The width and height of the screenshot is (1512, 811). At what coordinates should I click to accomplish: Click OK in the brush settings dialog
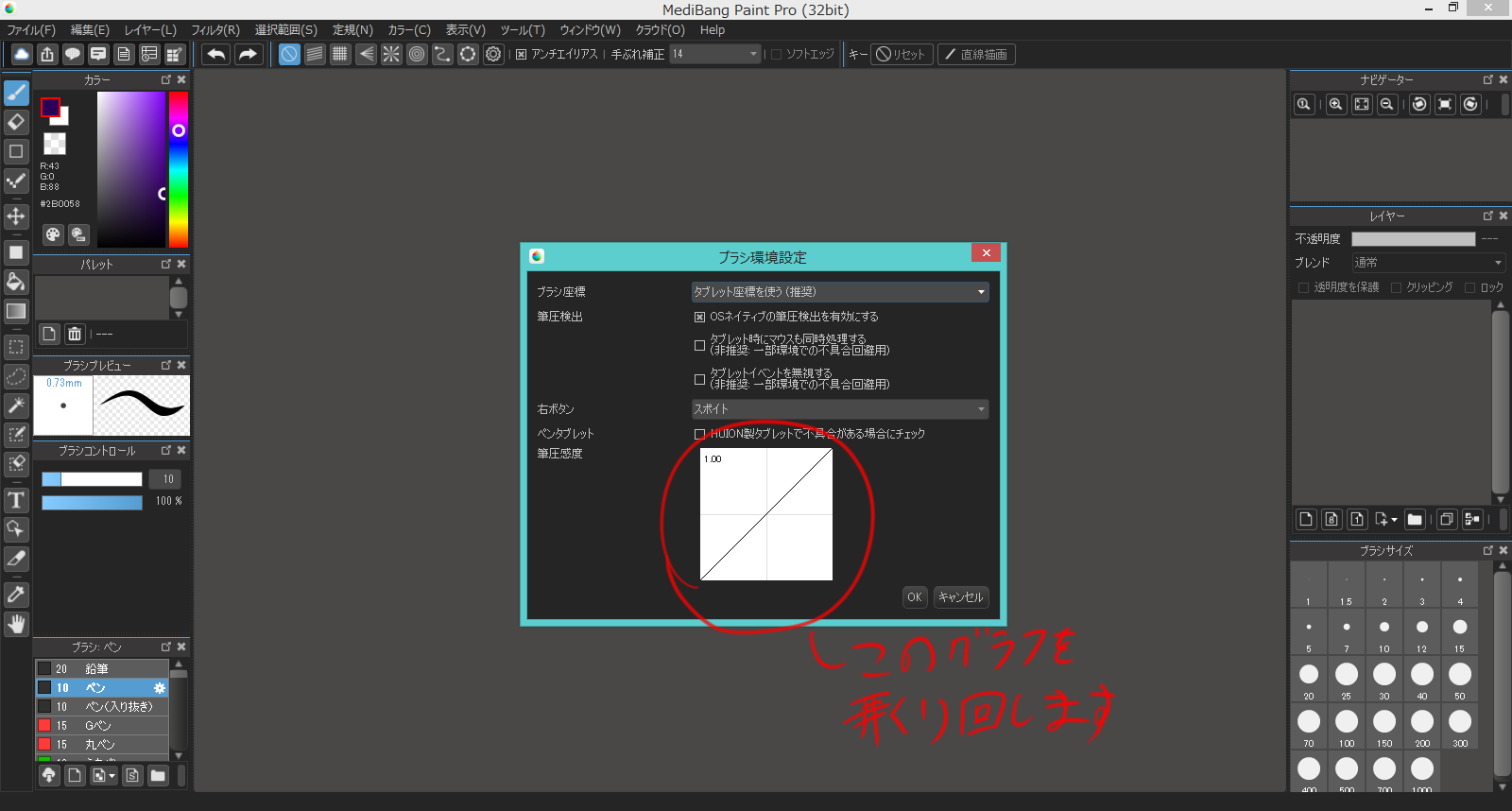pyautogui.click(x=914, y=597)
